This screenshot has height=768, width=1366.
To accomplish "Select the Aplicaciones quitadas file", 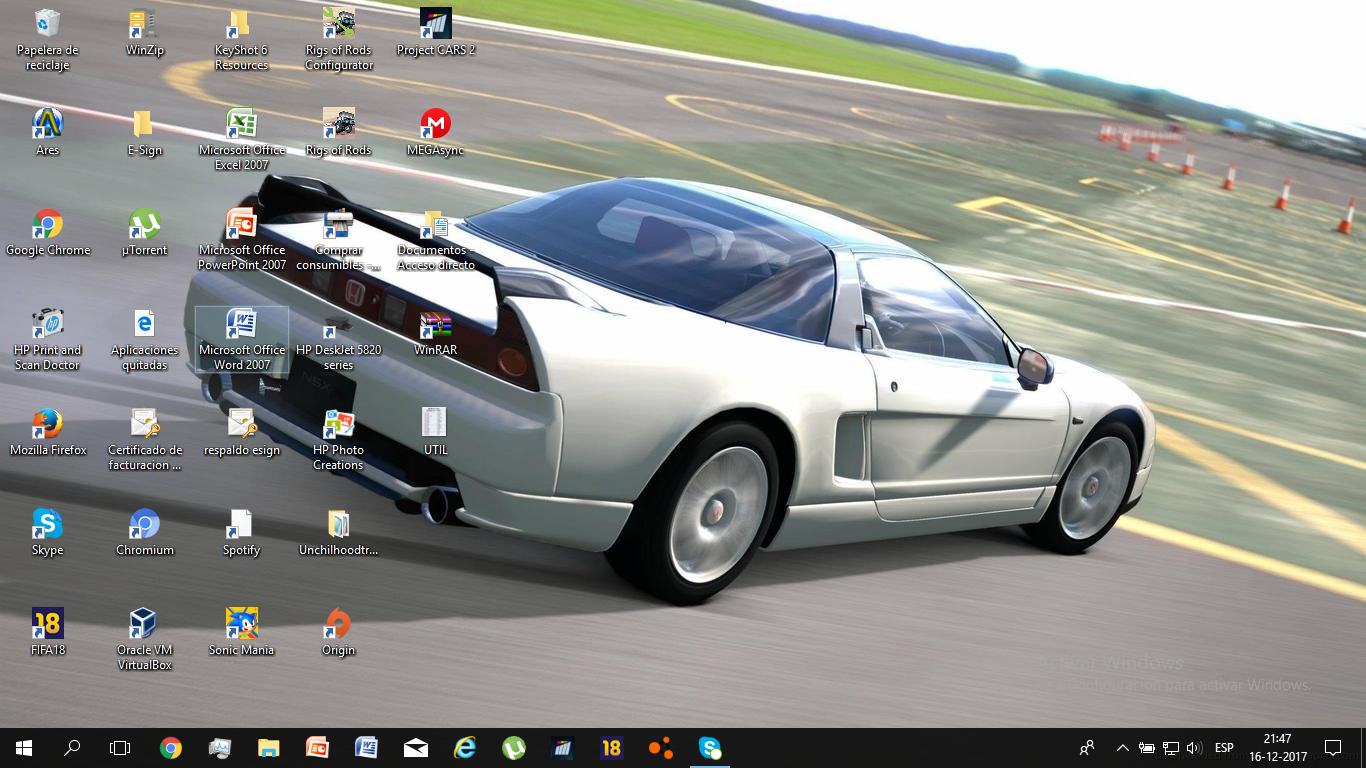I will pyautogui.click(x=145, y=338).
